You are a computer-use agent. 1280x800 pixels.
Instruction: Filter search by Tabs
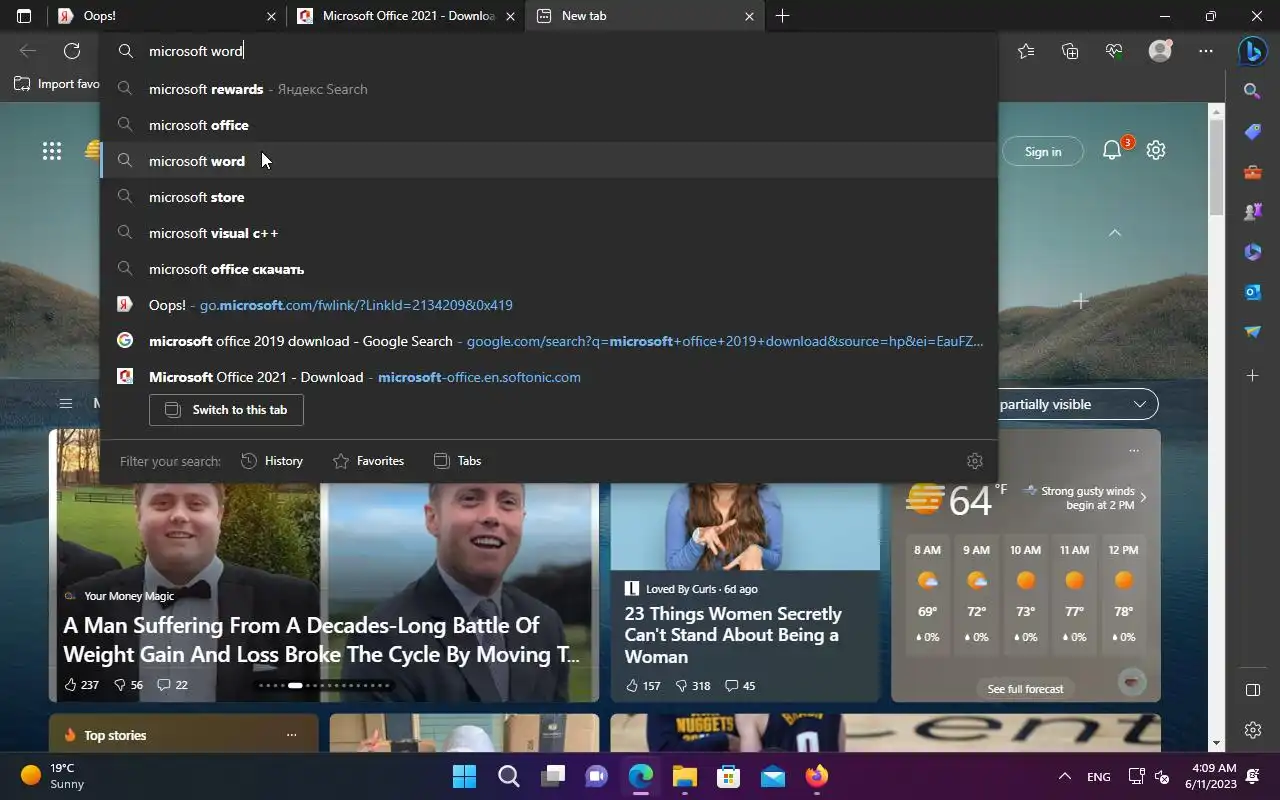coord(457,461)
